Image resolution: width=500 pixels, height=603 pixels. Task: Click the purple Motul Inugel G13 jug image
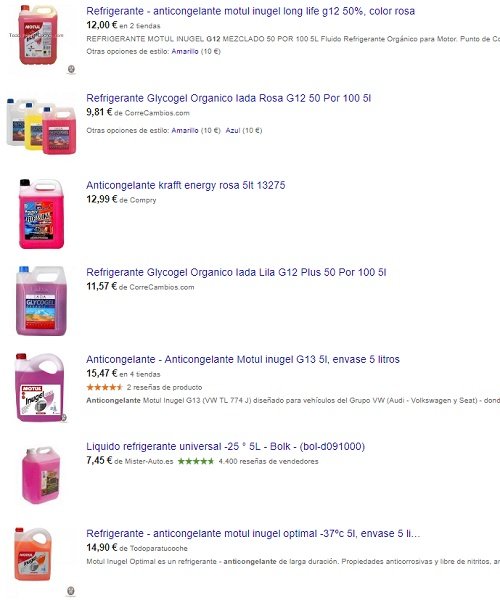(40, 388)
